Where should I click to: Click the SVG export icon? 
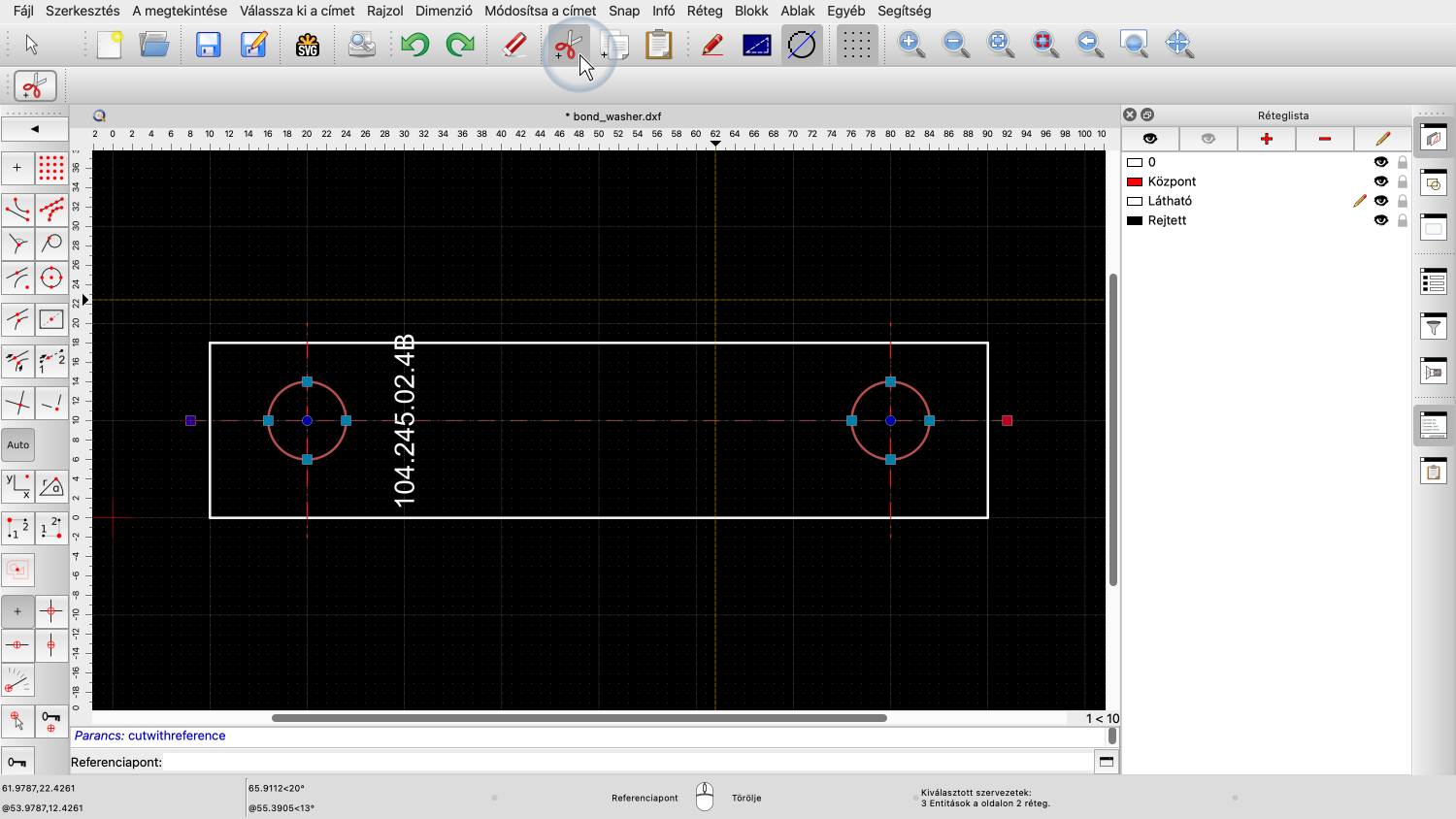tap(308, 45)
